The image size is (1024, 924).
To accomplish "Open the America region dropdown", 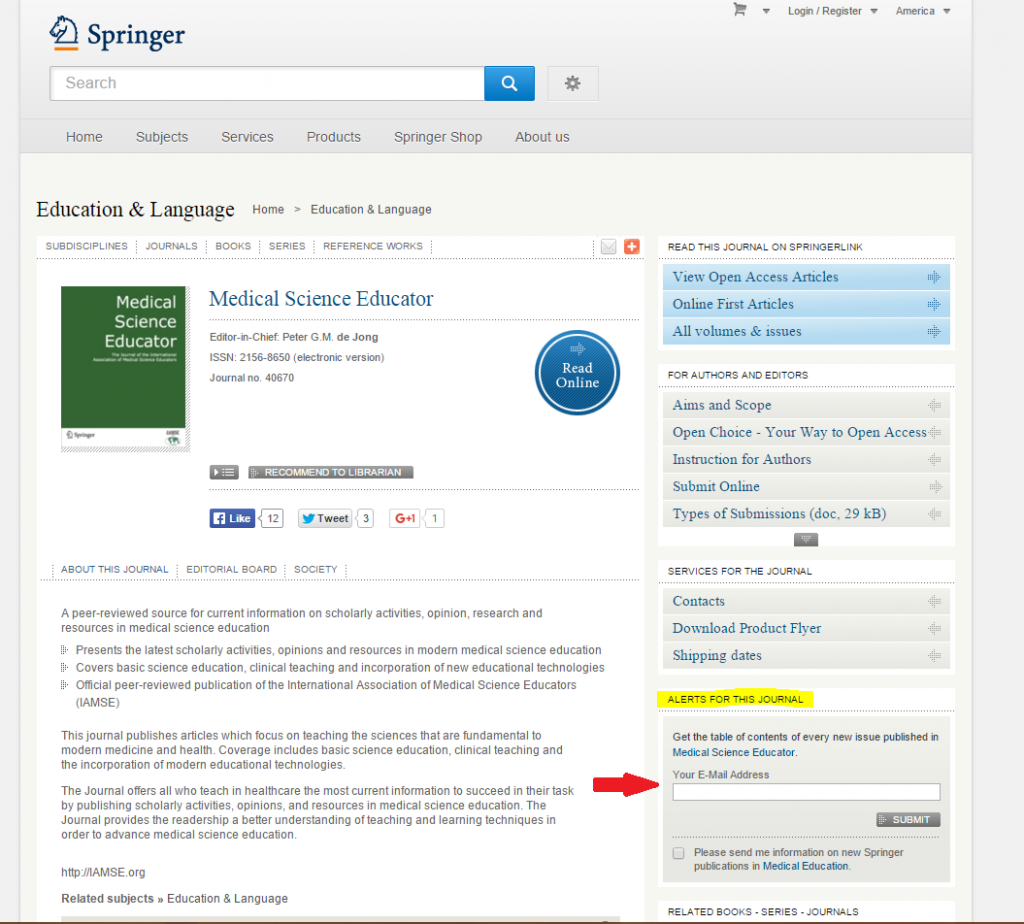I will coord(923,11).
